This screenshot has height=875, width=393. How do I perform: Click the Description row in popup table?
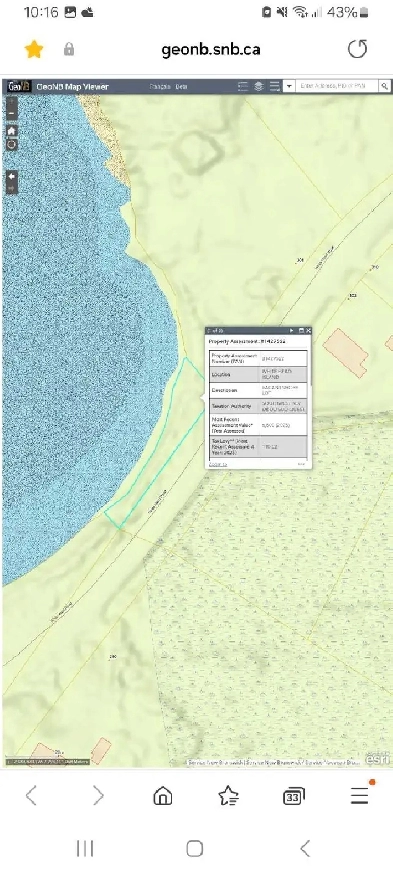click(258, 390)
